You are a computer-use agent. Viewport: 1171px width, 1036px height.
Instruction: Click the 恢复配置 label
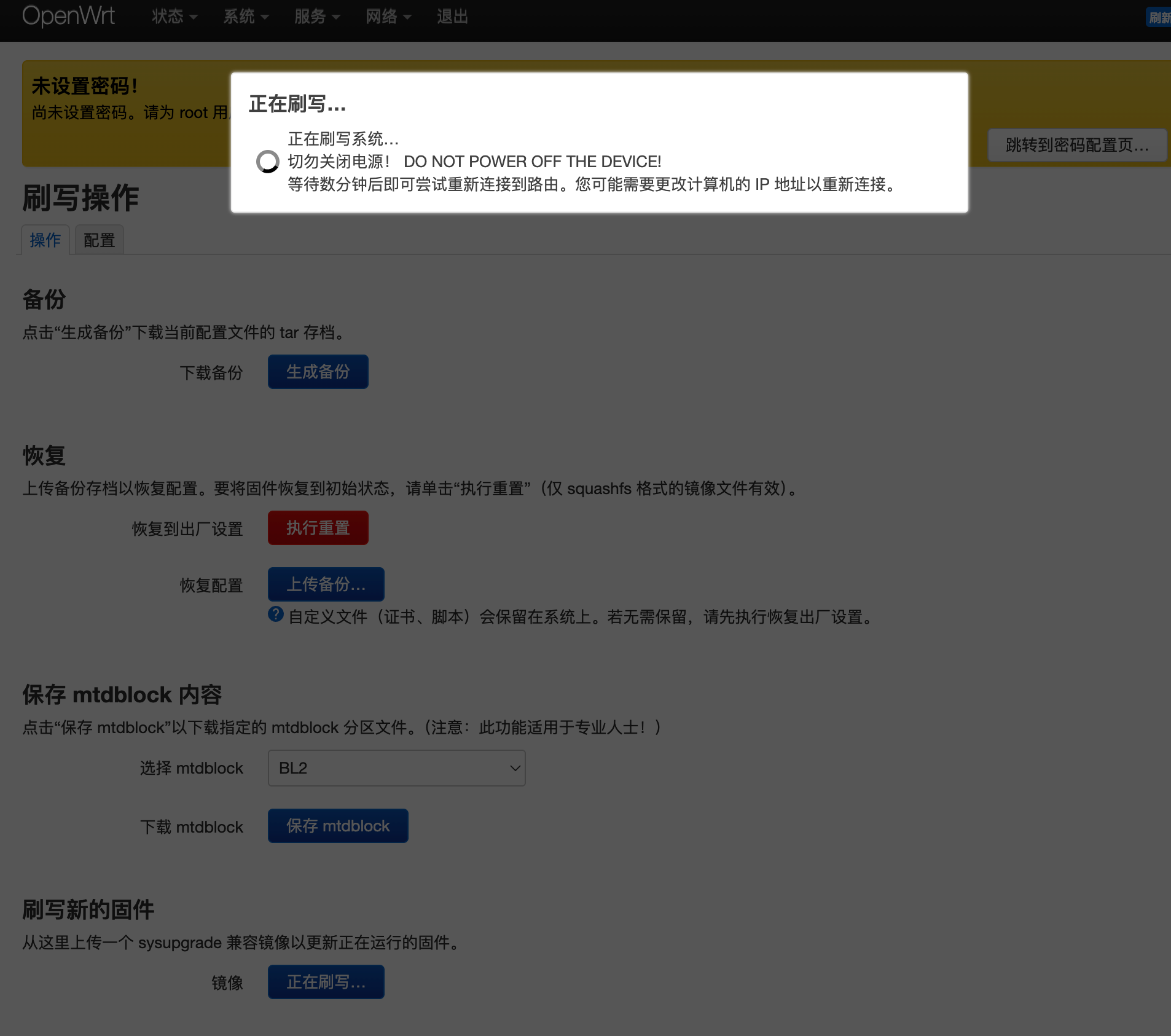(211, 585)
